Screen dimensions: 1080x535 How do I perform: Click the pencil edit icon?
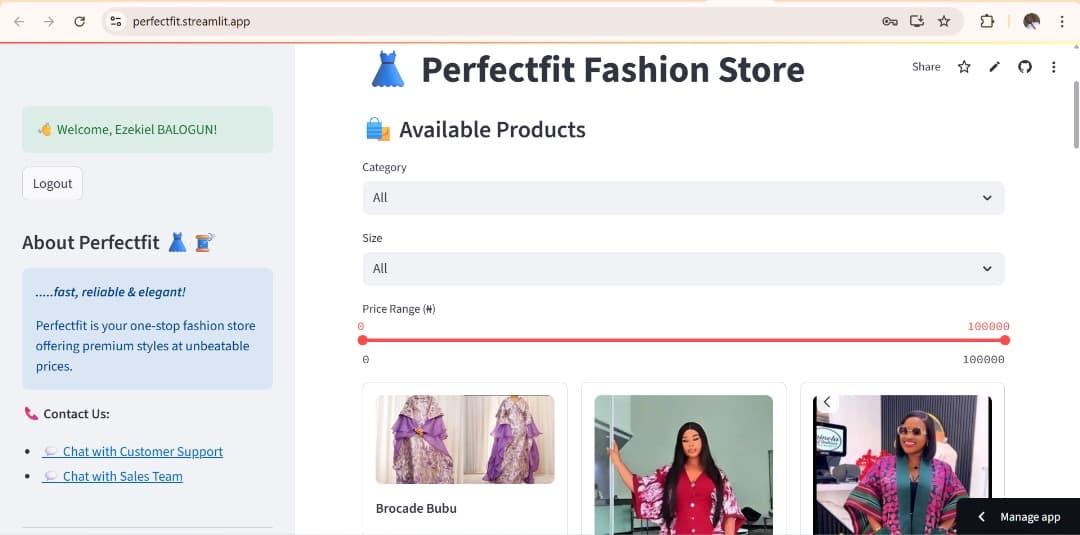[x=994, y=67]
